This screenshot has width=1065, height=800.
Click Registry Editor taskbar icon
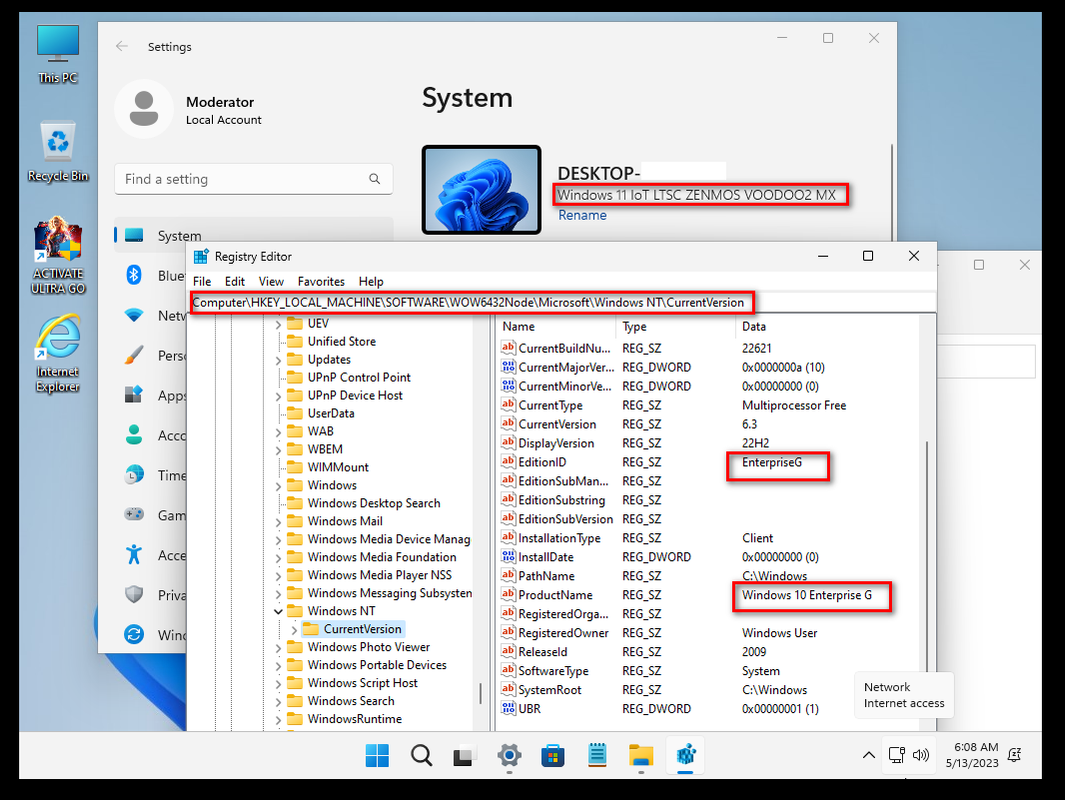tap(685, 755)
